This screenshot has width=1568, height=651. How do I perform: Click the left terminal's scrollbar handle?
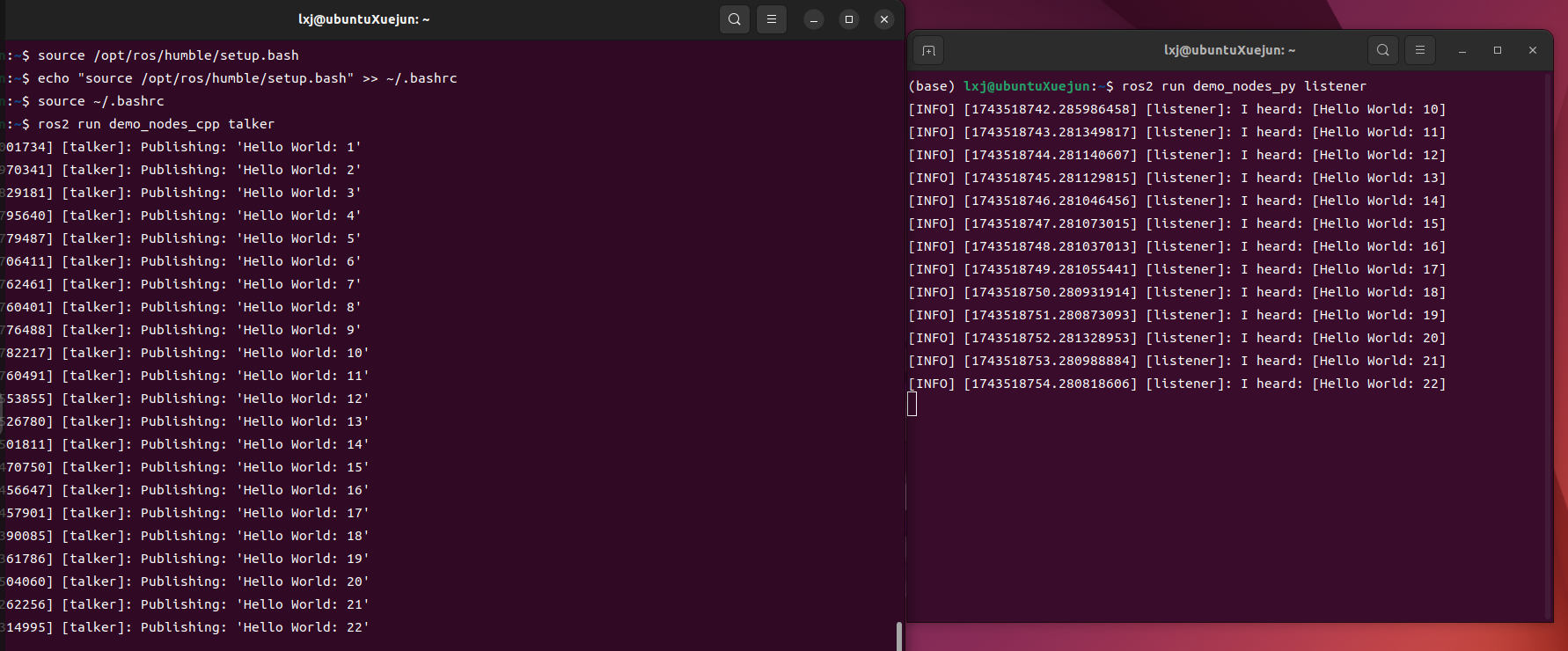click(898, 635)
